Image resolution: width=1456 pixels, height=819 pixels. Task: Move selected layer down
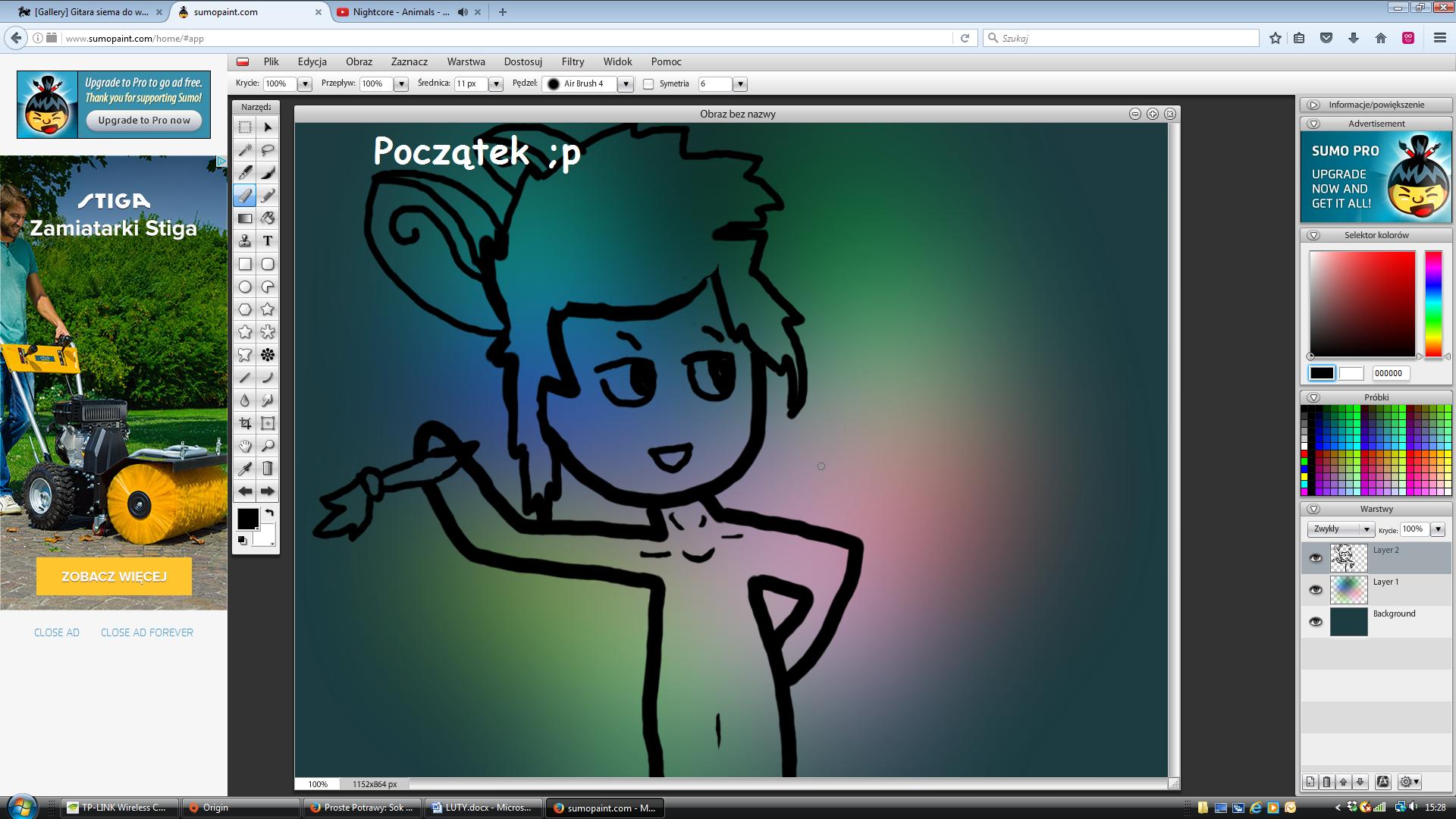tap(1360, 782)
